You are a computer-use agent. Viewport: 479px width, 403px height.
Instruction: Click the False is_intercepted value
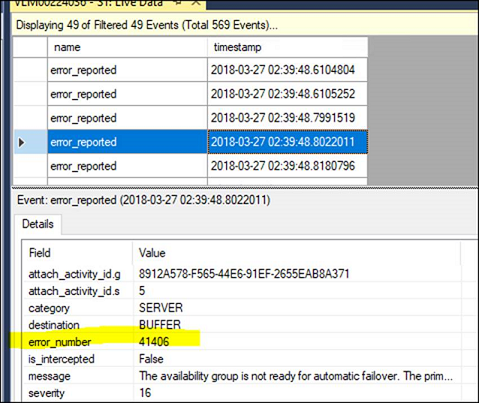pos(151,359)
